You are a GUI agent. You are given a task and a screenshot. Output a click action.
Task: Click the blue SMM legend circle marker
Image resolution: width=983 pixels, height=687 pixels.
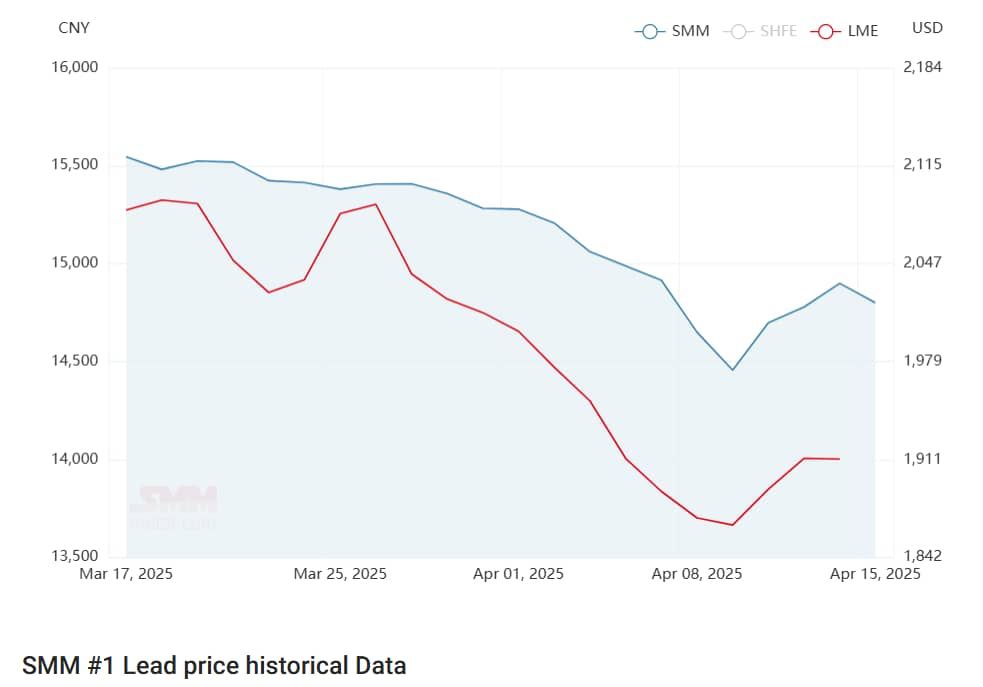(x=650, y=31)
